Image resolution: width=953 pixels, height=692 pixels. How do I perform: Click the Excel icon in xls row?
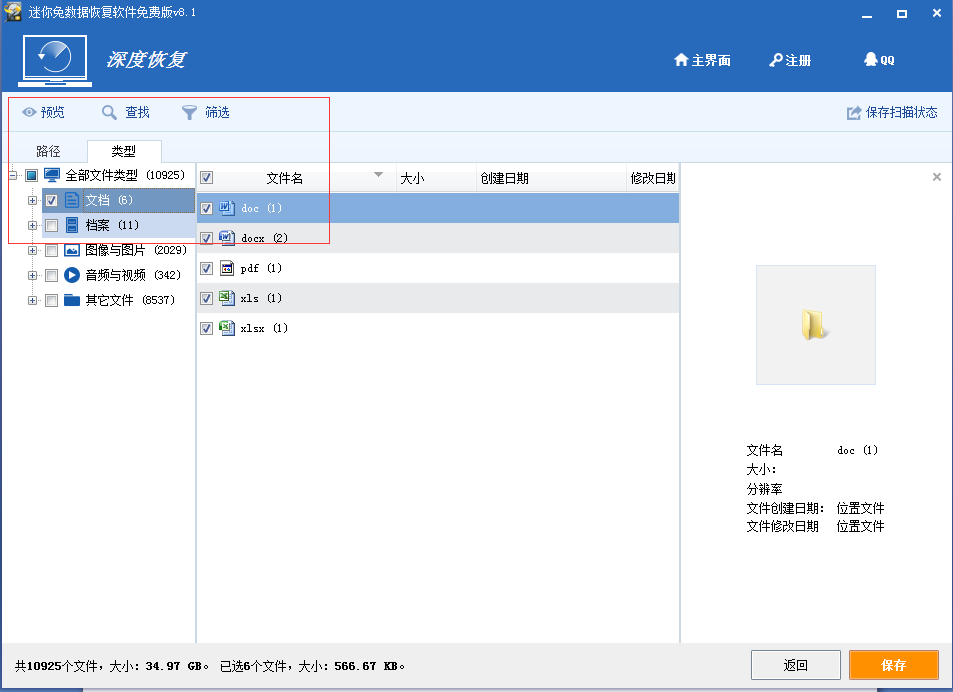point(227,298)
